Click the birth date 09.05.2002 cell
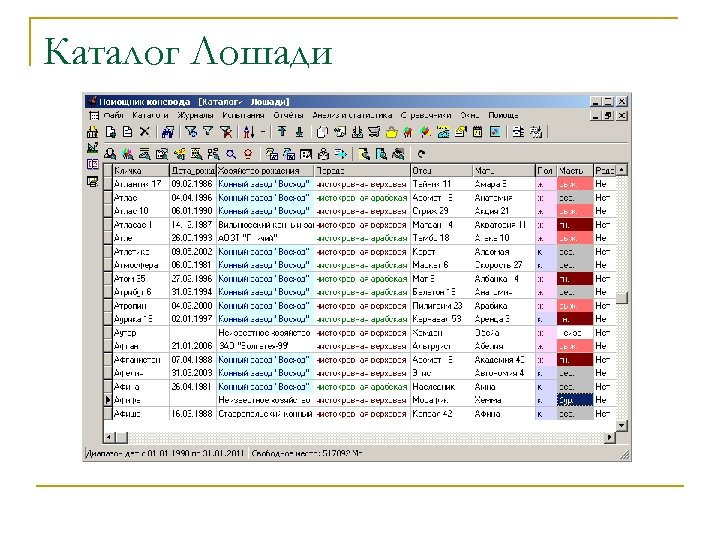 pos(192,252)
